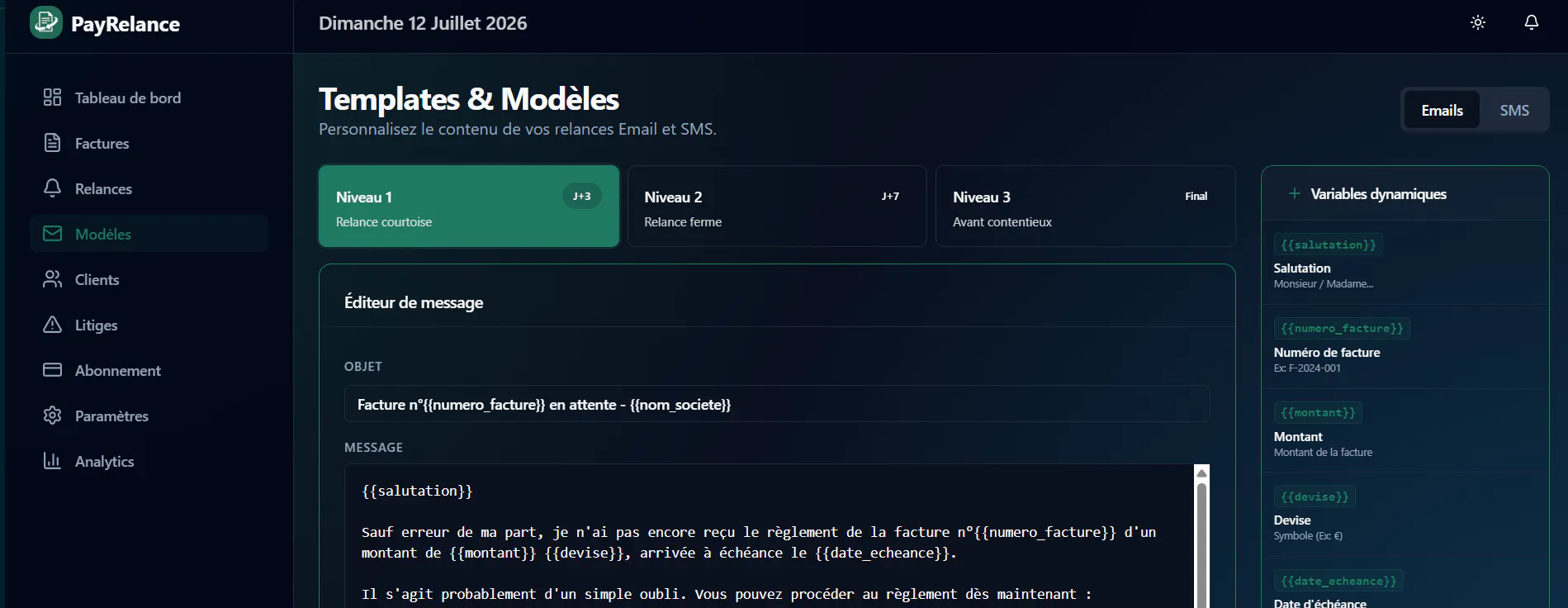Select Niveau 2 Relance ferme card

777,206
